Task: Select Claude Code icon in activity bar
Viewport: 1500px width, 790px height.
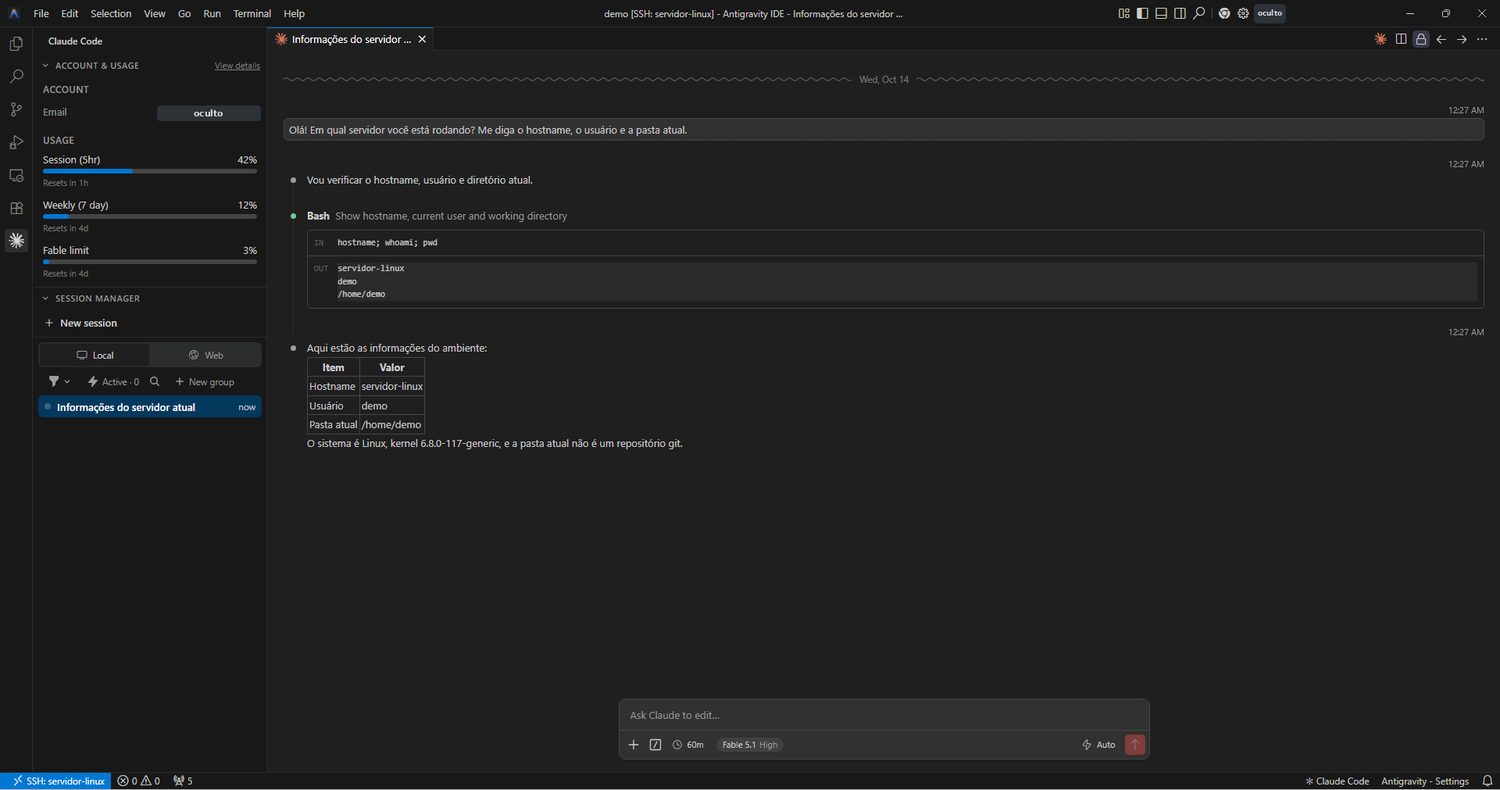Action: (x=16, y=241)
